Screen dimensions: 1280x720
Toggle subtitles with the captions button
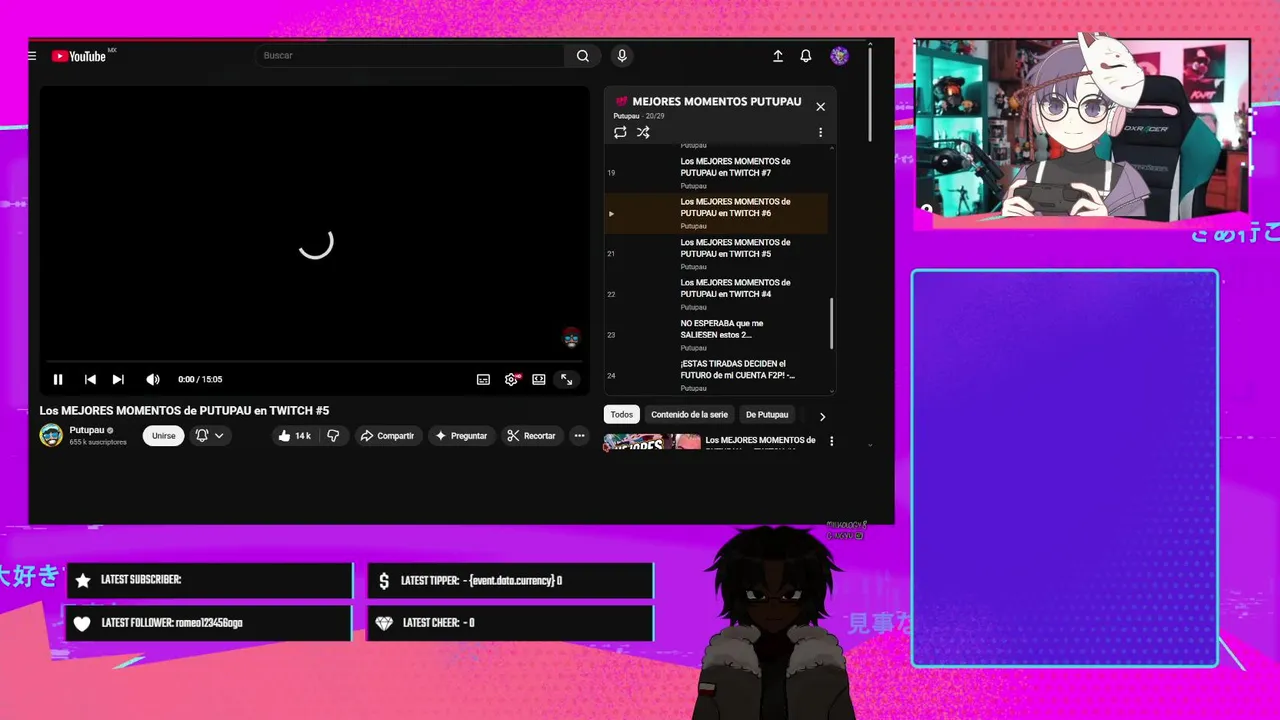tap(483, 379)
